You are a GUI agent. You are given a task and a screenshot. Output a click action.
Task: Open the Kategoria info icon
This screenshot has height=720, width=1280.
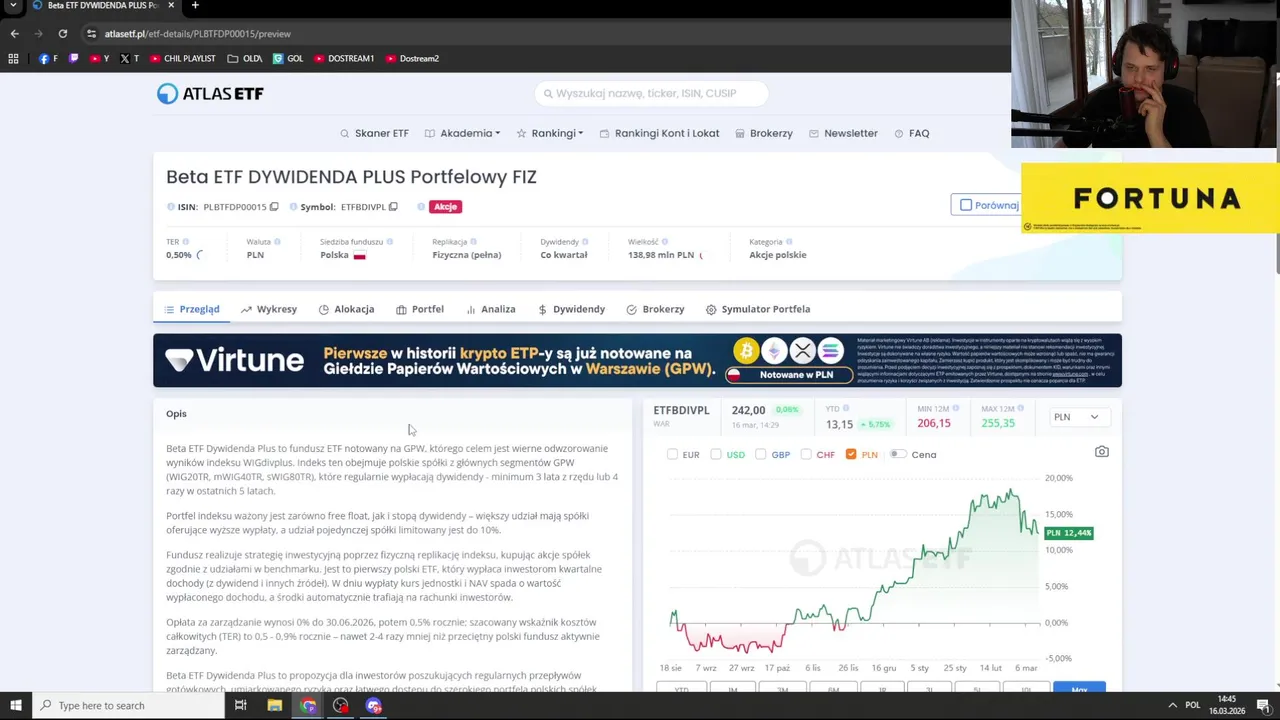pos(789,242)
